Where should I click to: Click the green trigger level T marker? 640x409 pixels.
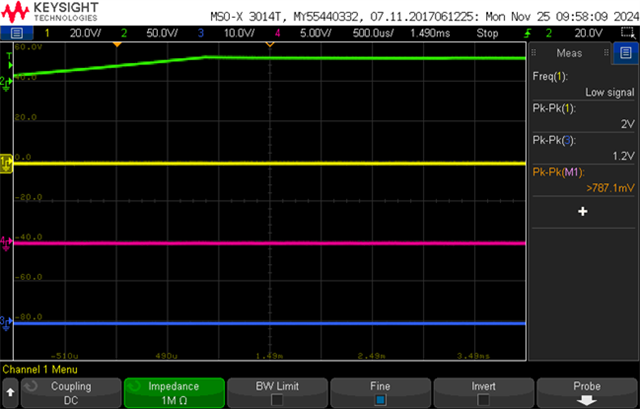(x=9, y=61)
